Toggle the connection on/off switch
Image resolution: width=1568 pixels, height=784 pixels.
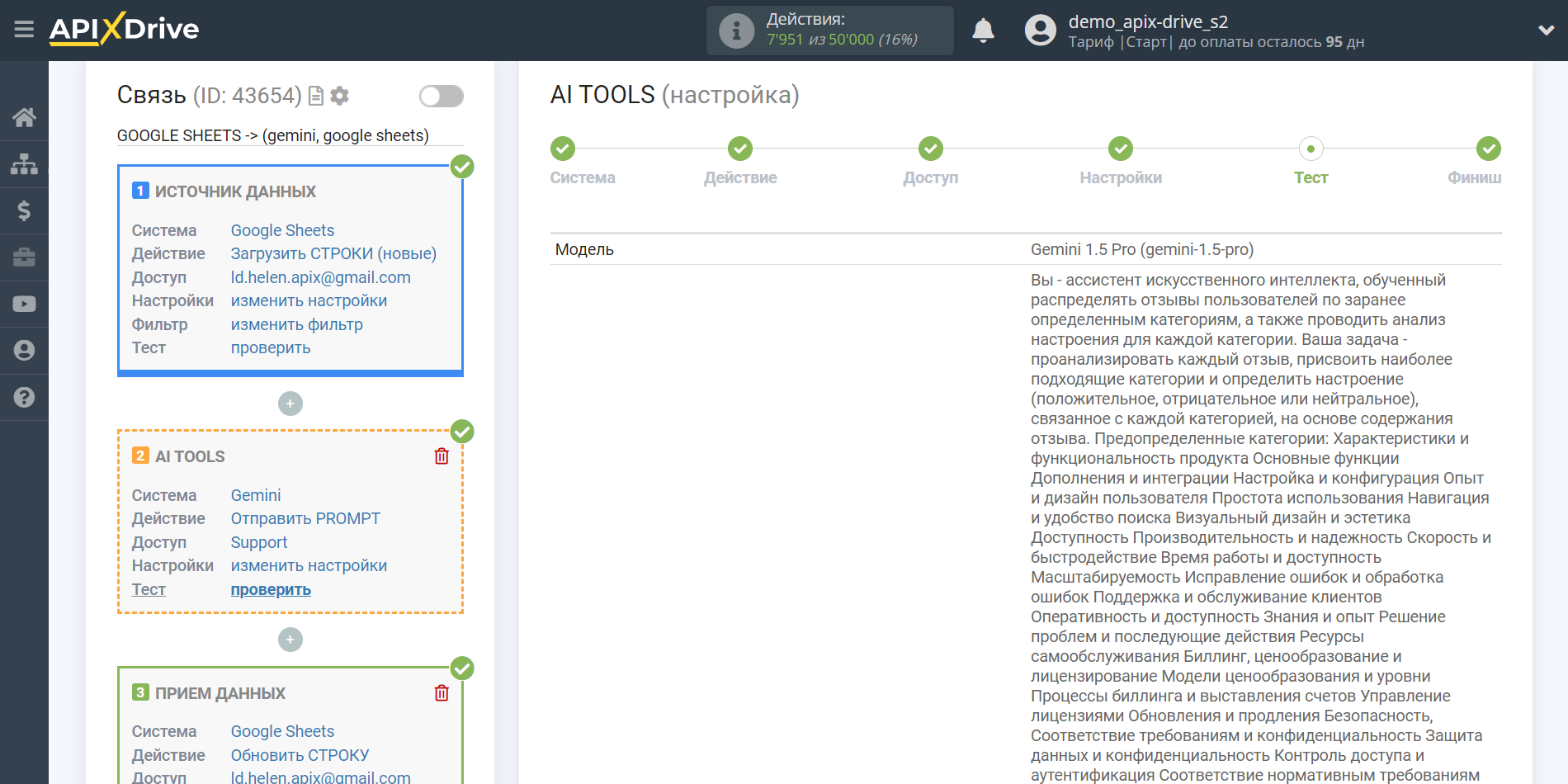tap(441, 97)
